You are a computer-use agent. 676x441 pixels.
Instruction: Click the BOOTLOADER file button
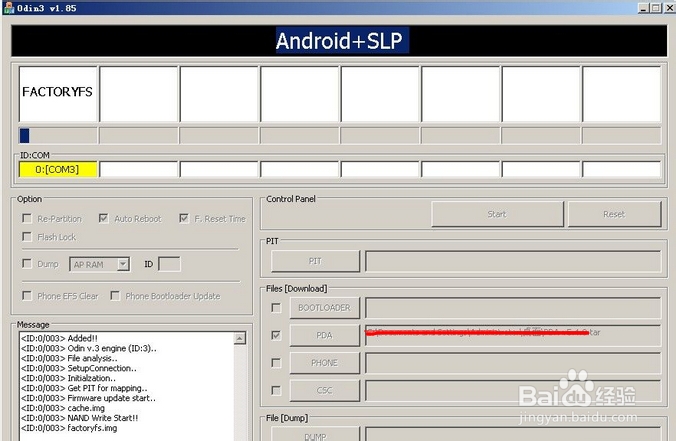(x=324, y=308)
